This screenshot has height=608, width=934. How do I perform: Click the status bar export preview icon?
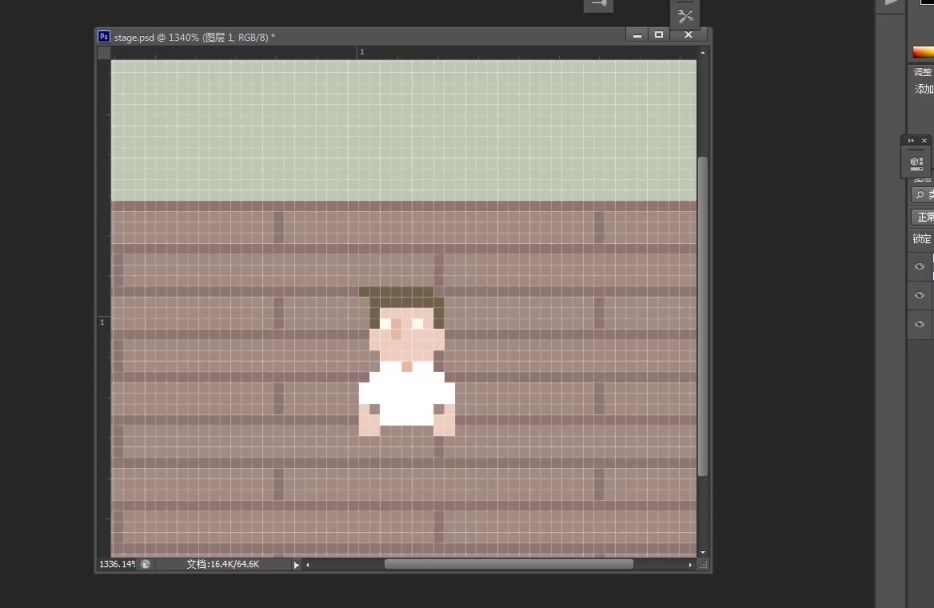coord(146,564)
